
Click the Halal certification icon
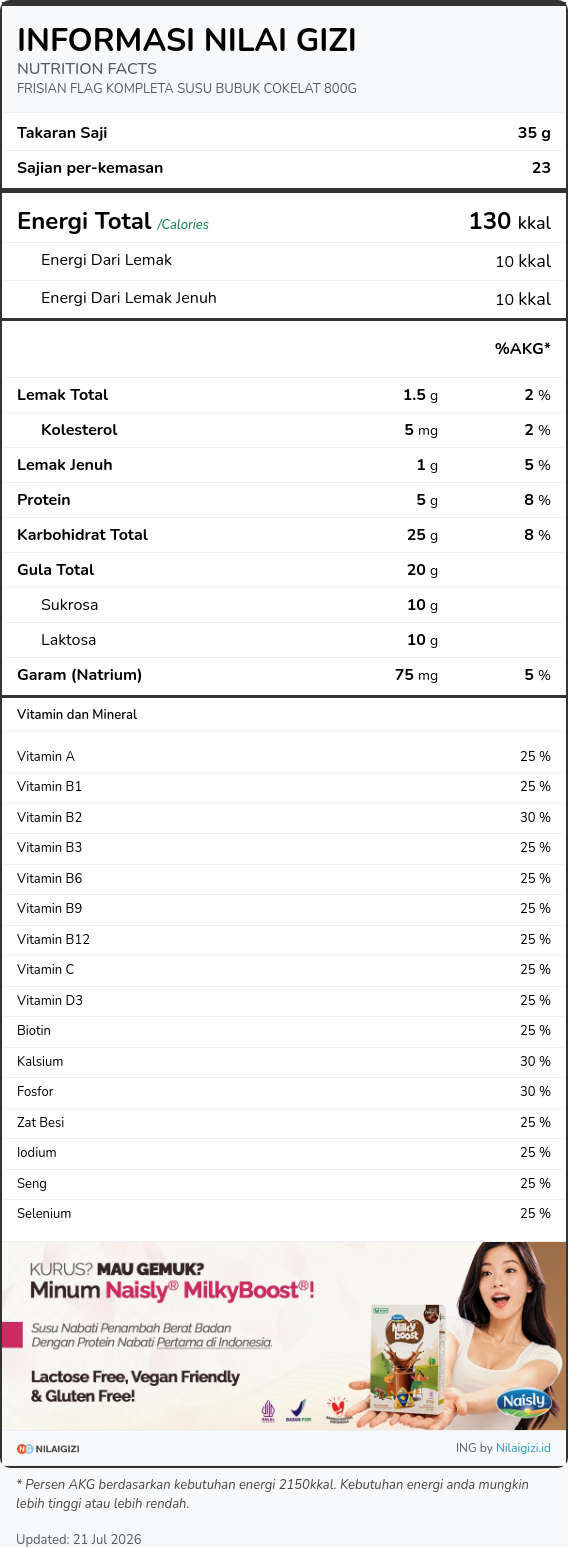pyautogui.click(x=268, y=1410)
